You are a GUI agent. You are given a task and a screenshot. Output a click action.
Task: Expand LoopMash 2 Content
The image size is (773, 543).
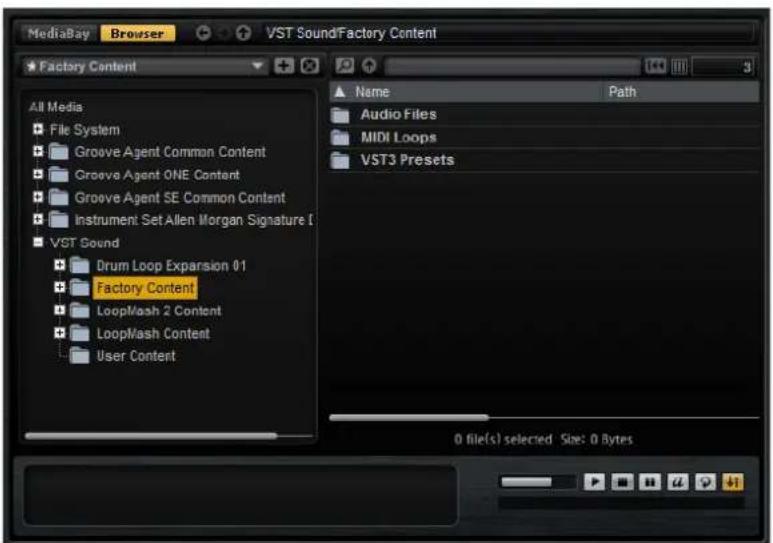pyautogui.click(x=60, y=310)
